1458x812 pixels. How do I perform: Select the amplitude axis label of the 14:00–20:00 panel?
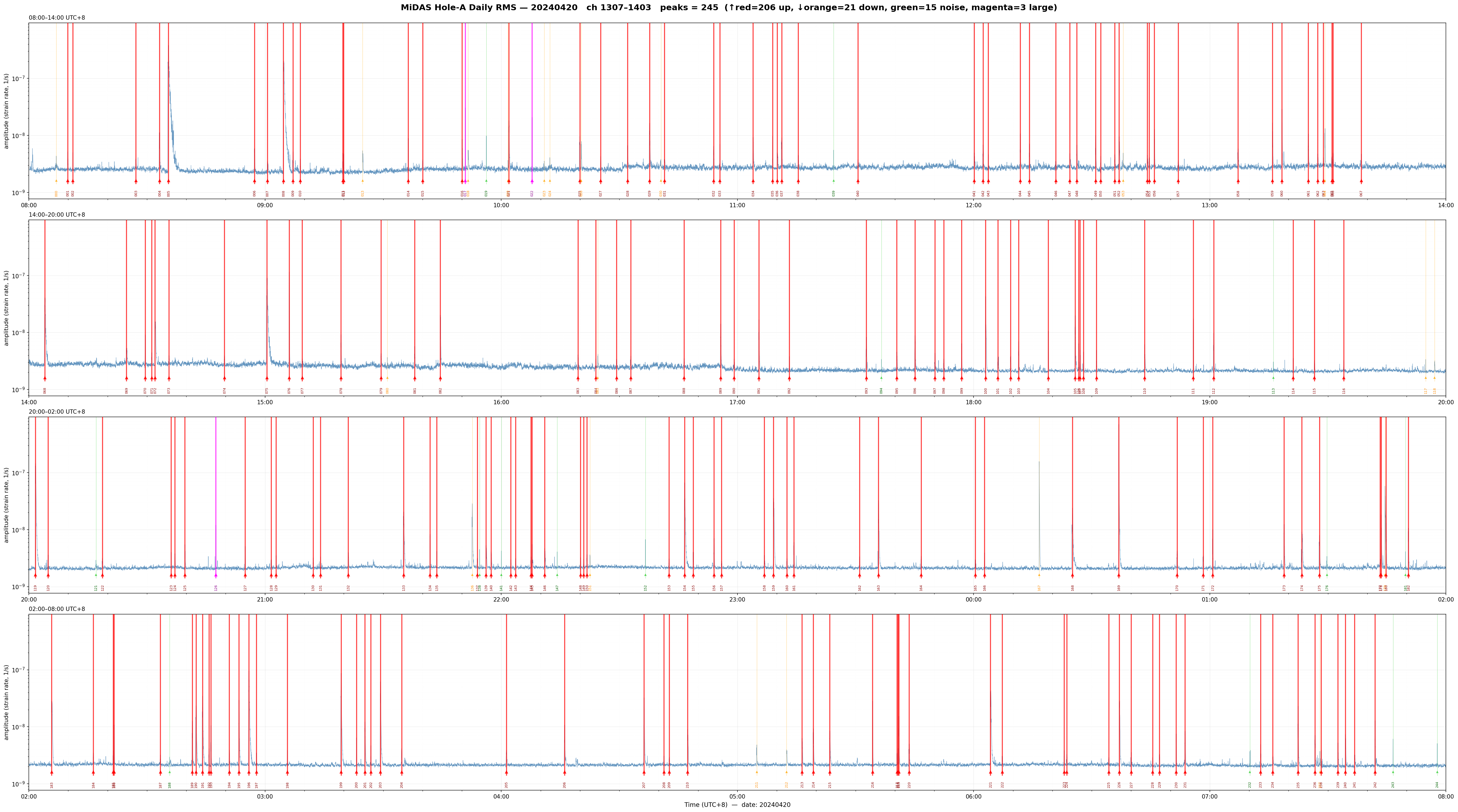(7, 308)
